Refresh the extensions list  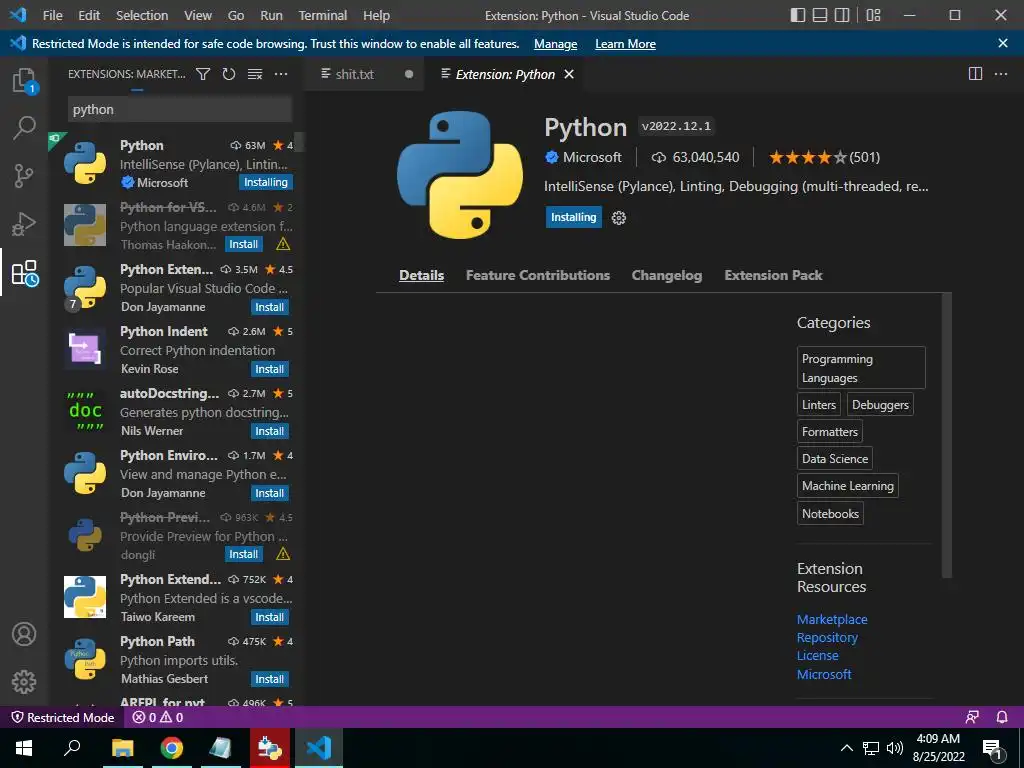(x=229, y=74)
